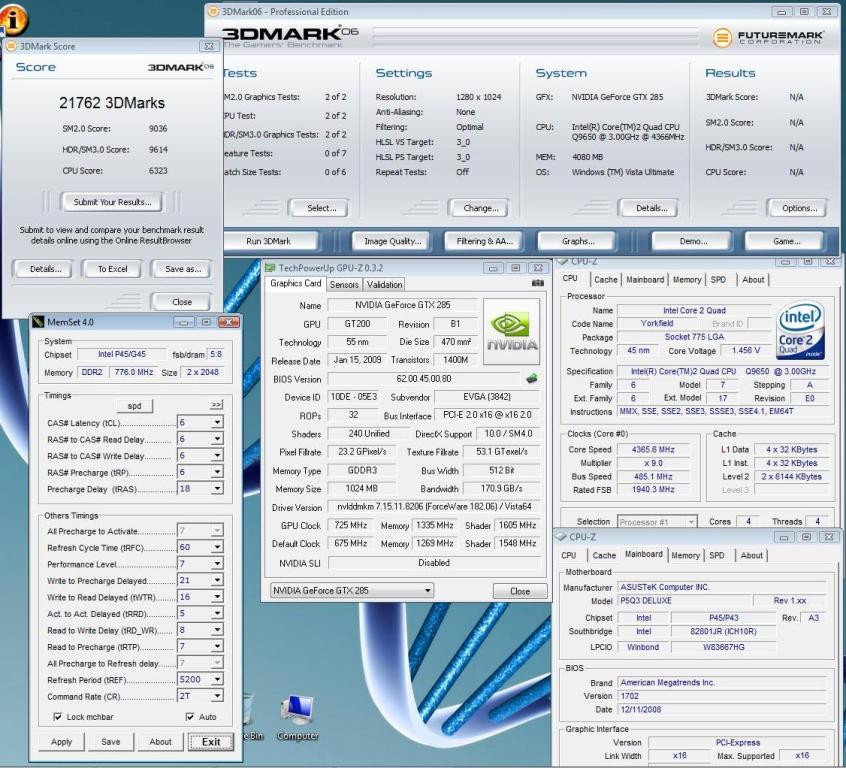Open the SPD tab in lower CPU-Z
The image size is (846, 768).
(x=717, y=555)
